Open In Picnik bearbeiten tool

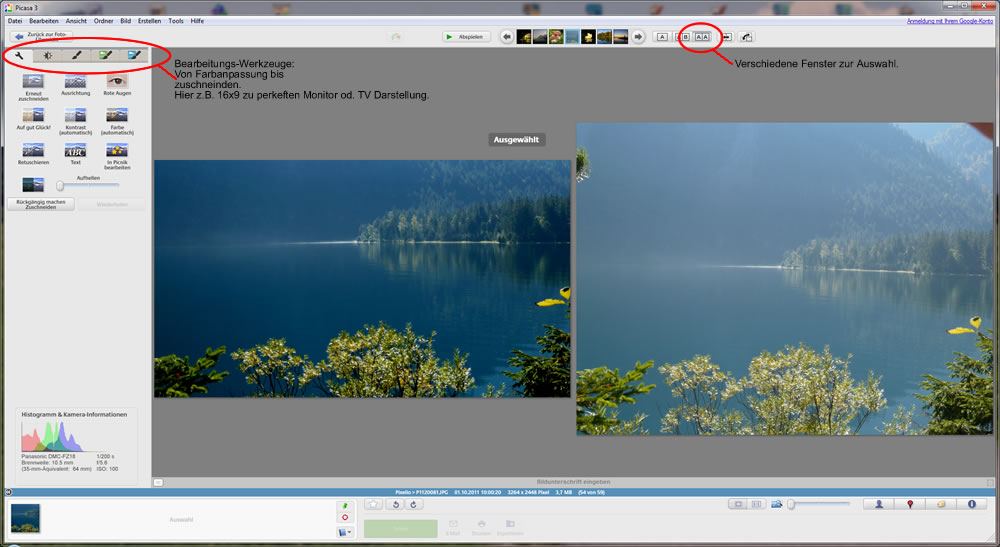[117, 150]
